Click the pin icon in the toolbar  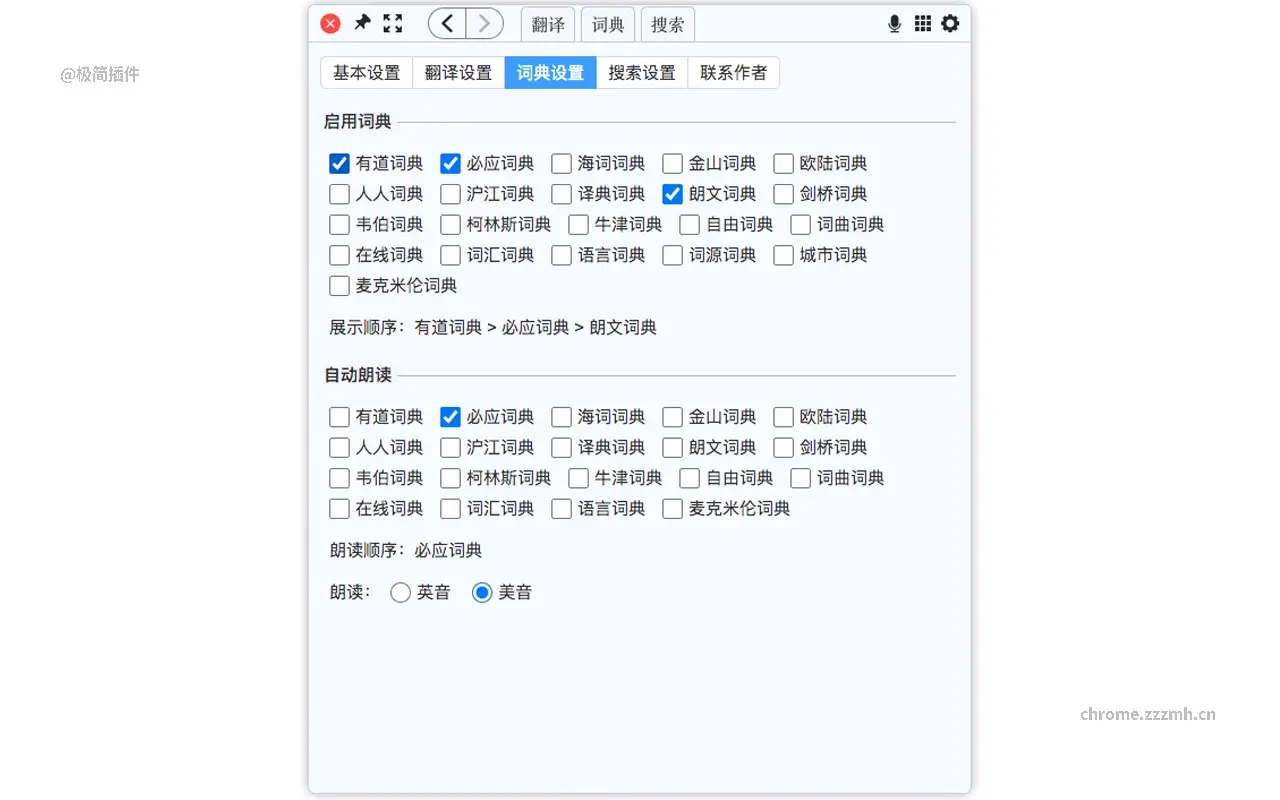pyautogui.click(x=362, y=22)
